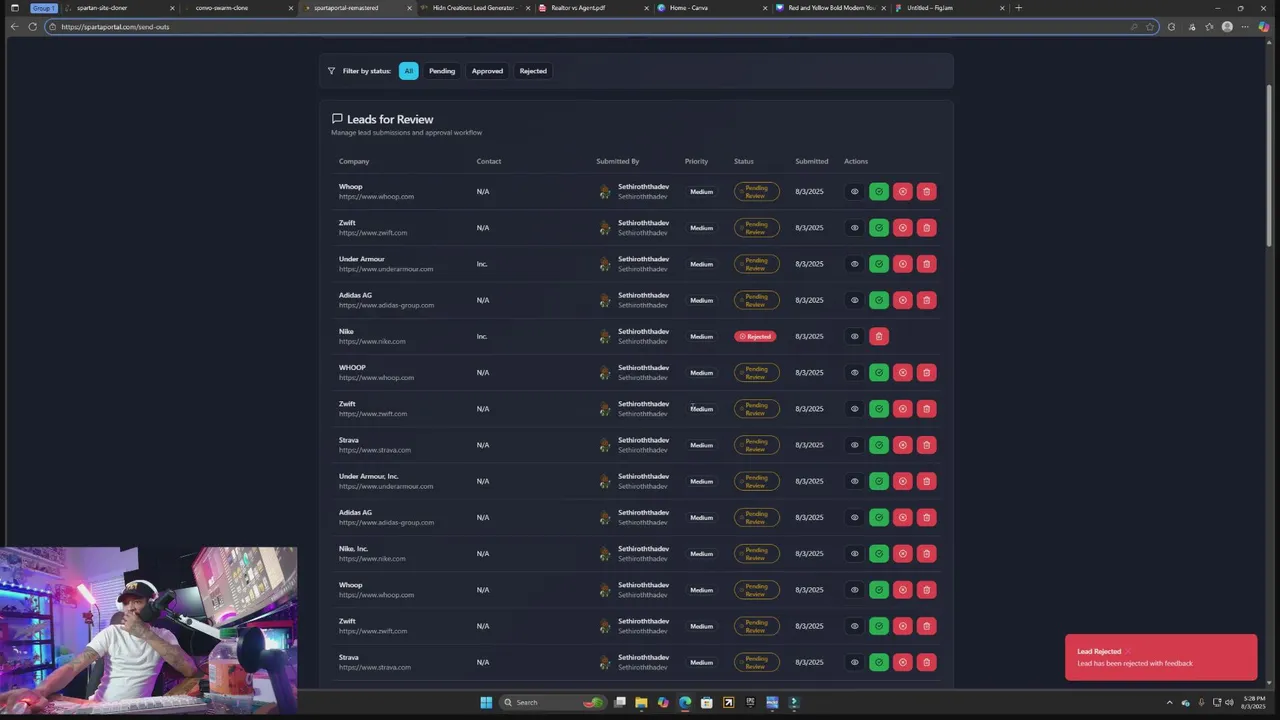Filter leads by Rejected status
The height and width of the screenshot is (720, 1280).
pos(533,71)
